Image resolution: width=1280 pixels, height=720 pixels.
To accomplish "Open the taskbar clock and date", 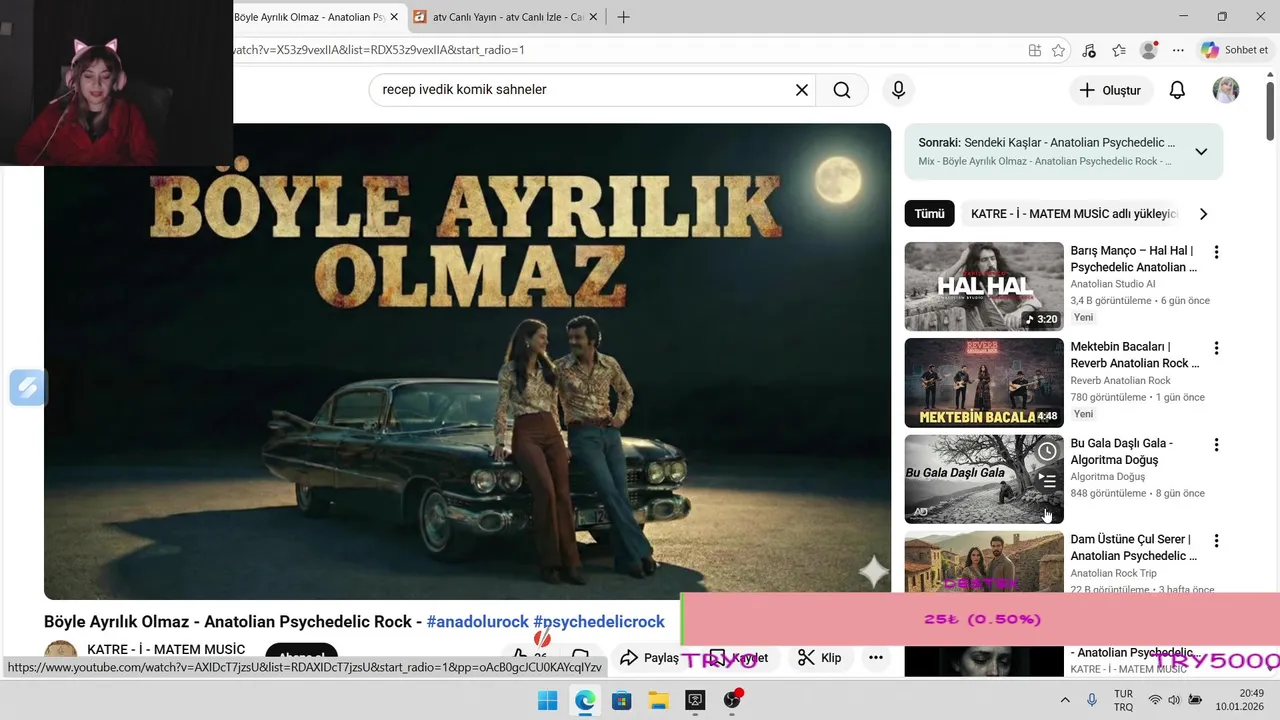I will (1242, 700).
